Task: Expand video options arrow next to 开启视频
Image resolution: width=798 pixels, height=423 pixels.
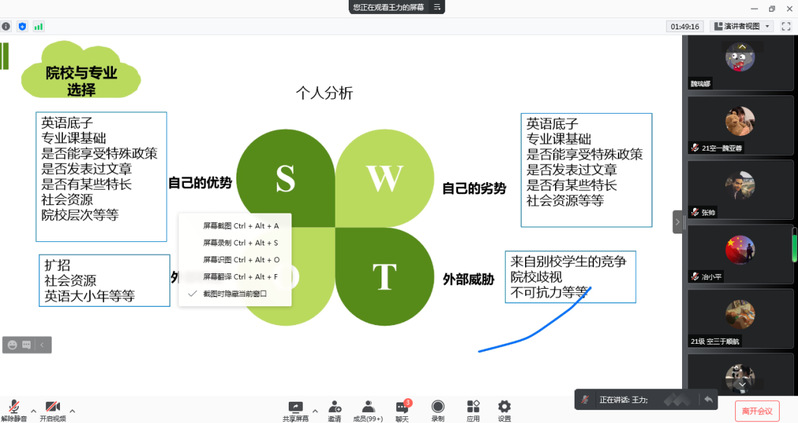Action: click(72, 410)
